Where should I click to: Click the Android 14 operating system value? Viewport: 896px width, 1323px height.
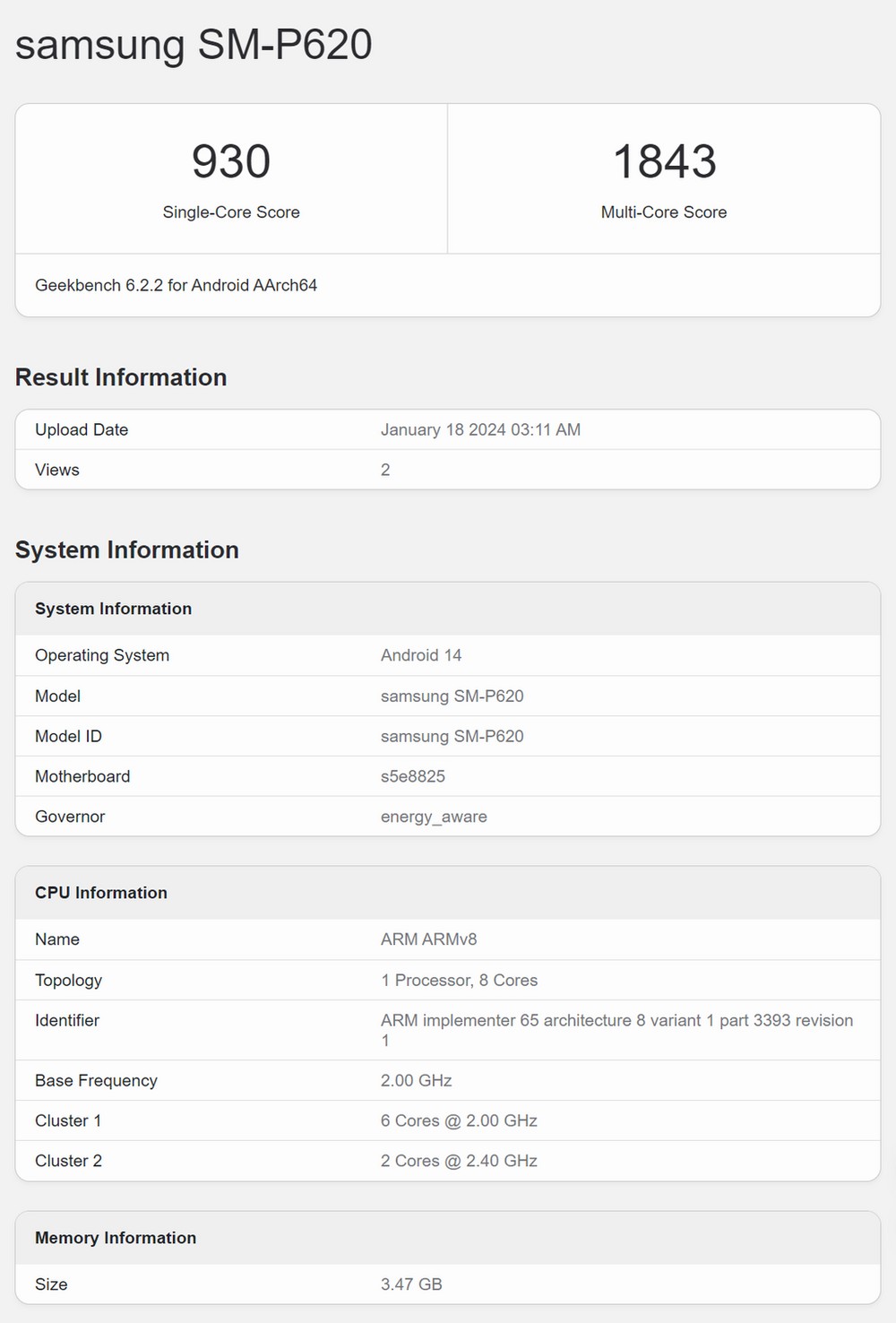[421, 655]
